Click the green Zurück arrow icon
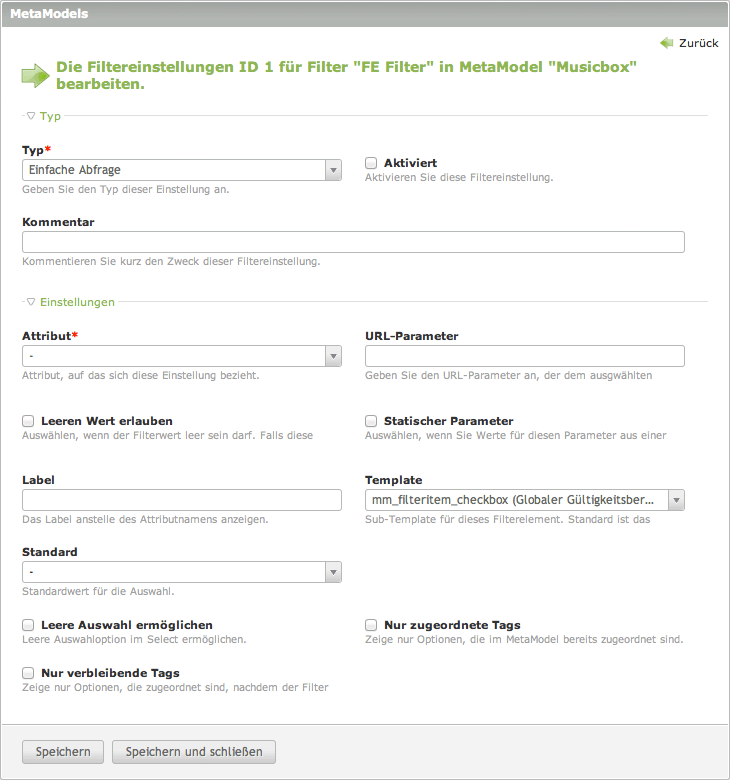 (x=666, y=43)
